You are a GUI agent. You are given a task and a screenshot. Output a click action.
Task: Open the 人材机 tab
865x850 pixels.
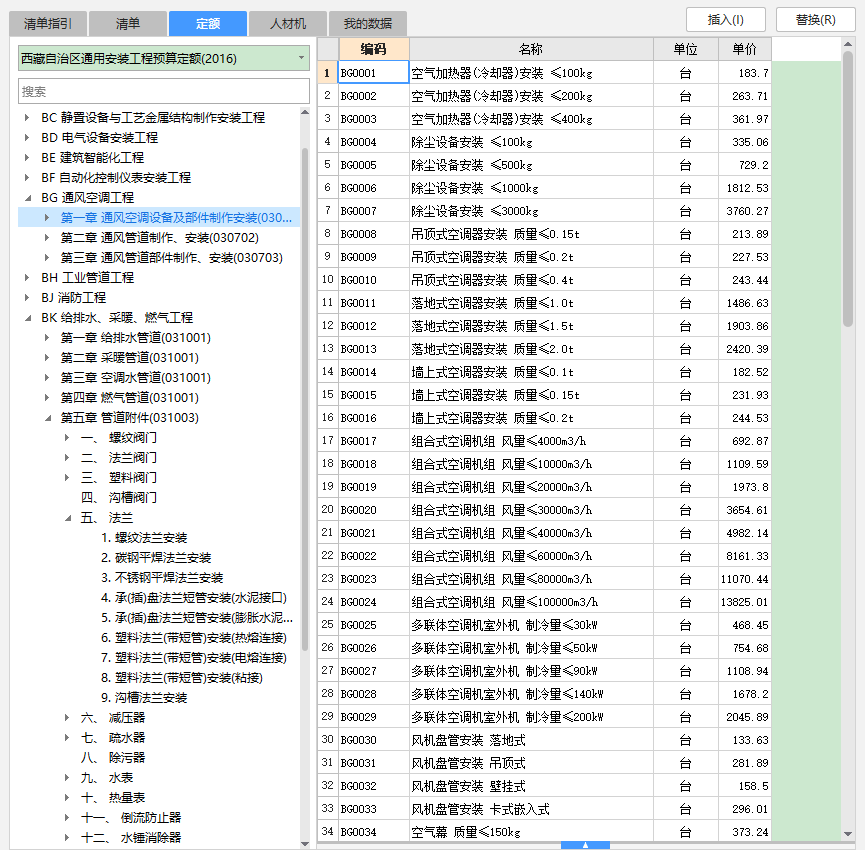tap(287, 23)
